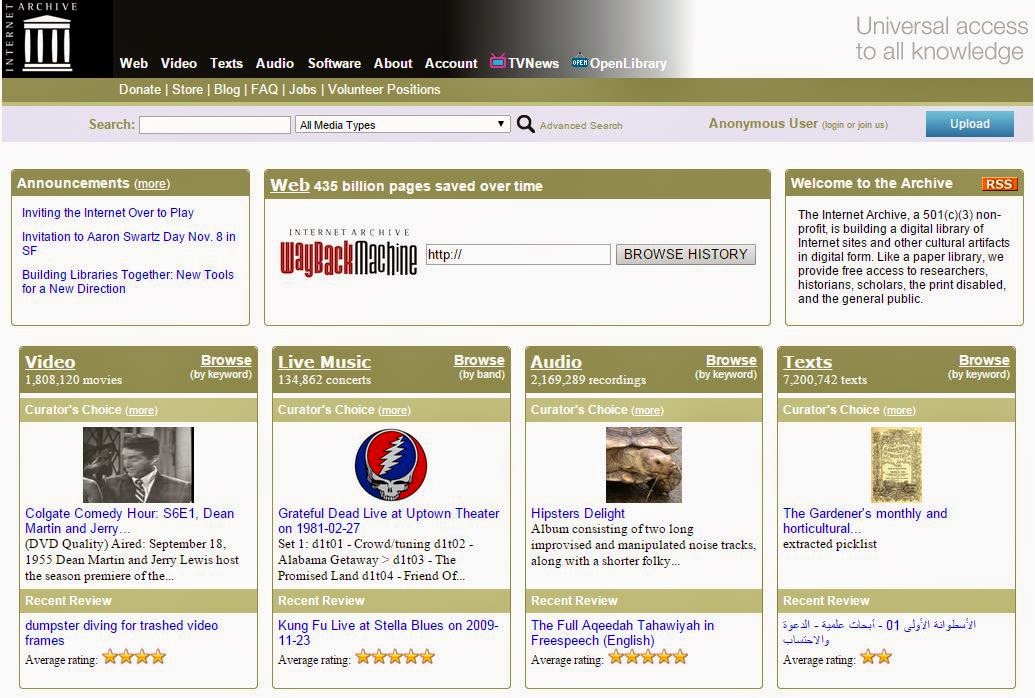
Task: Open Colgate Comedy Hour S6E1 link
Action: click(x=129, y=521)
